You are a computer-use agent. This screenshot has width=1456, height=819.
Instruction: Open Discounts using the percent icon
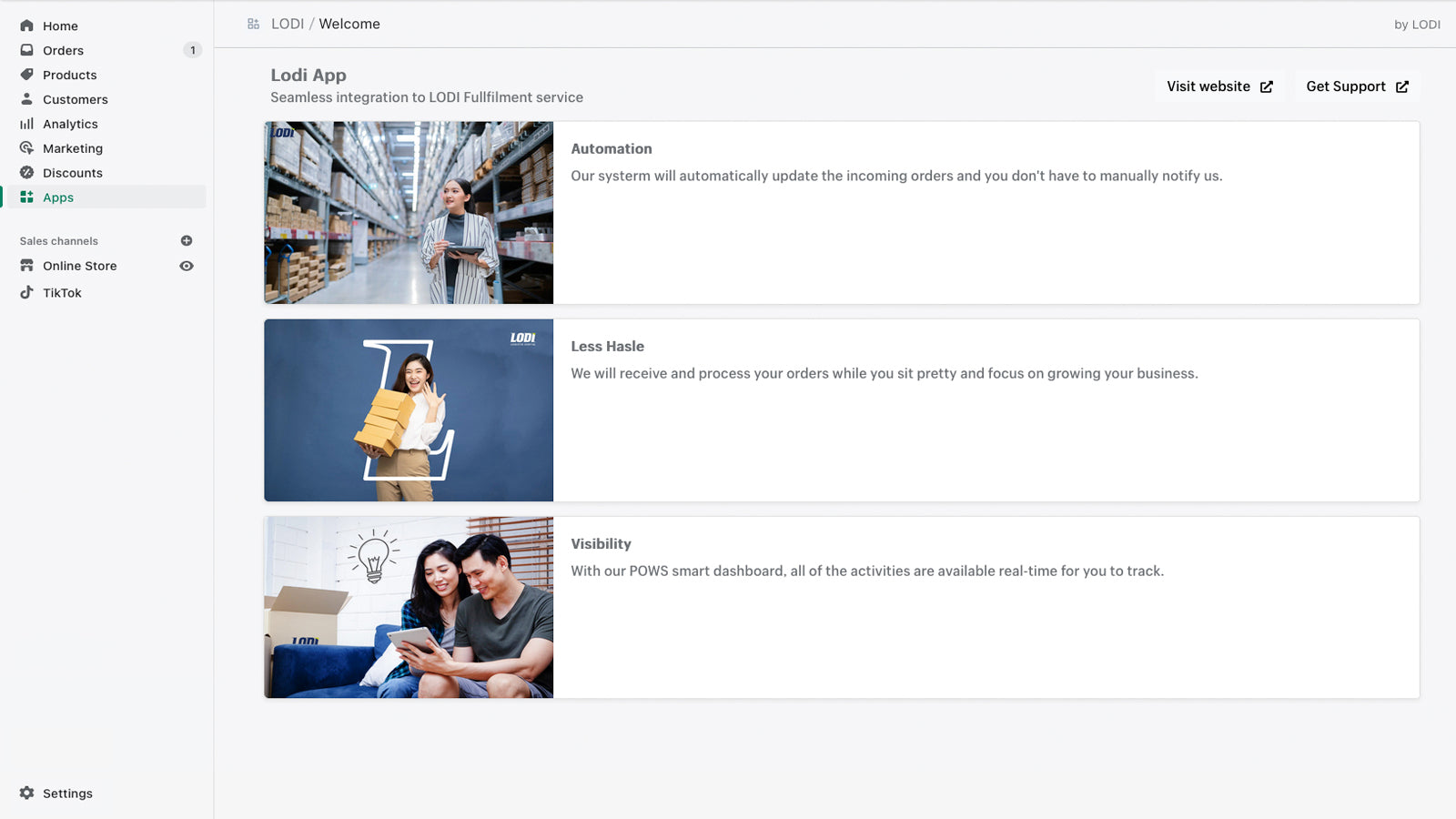click(26, 173)
